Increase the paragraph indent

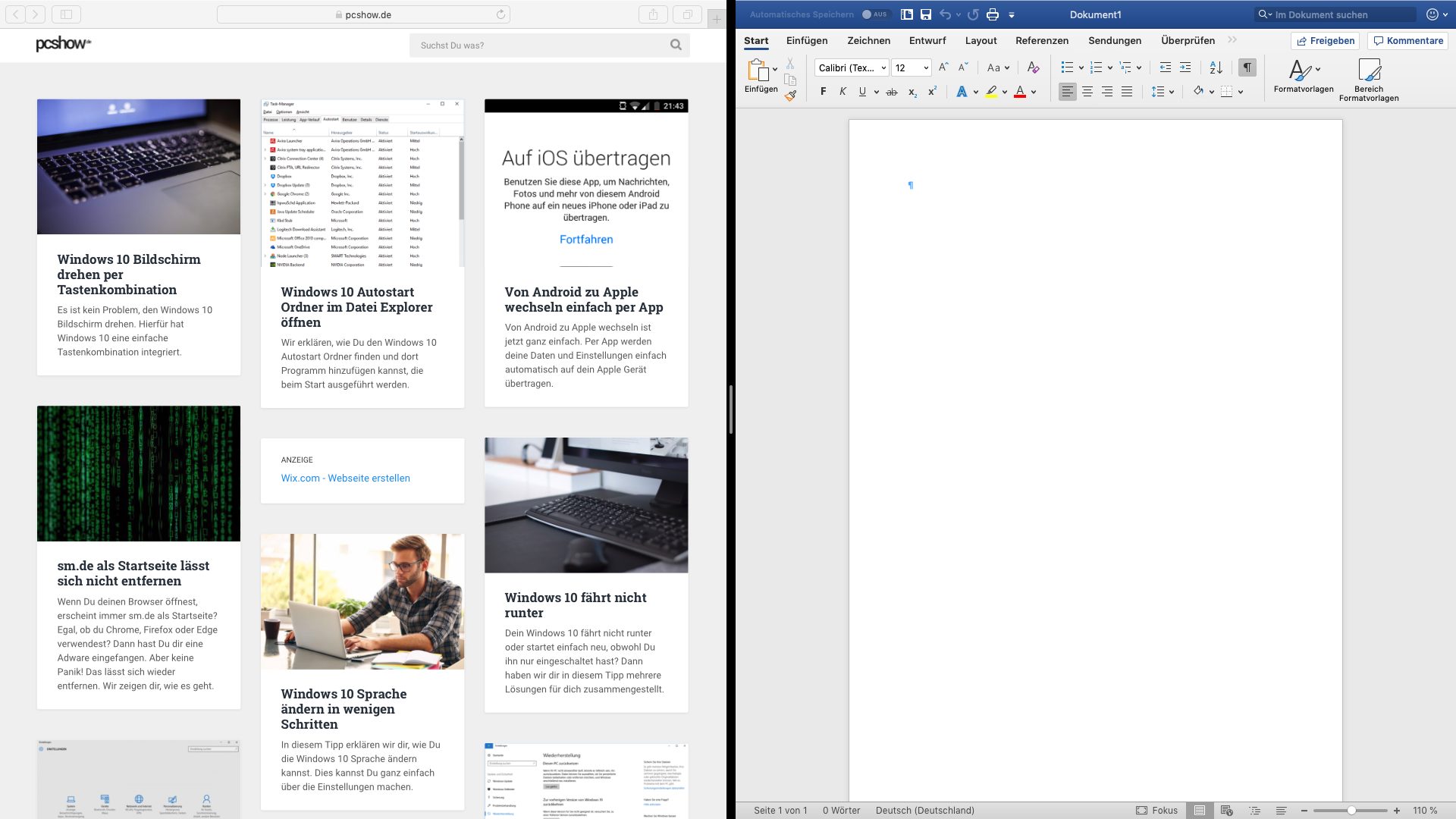(x=1185, y=67)
